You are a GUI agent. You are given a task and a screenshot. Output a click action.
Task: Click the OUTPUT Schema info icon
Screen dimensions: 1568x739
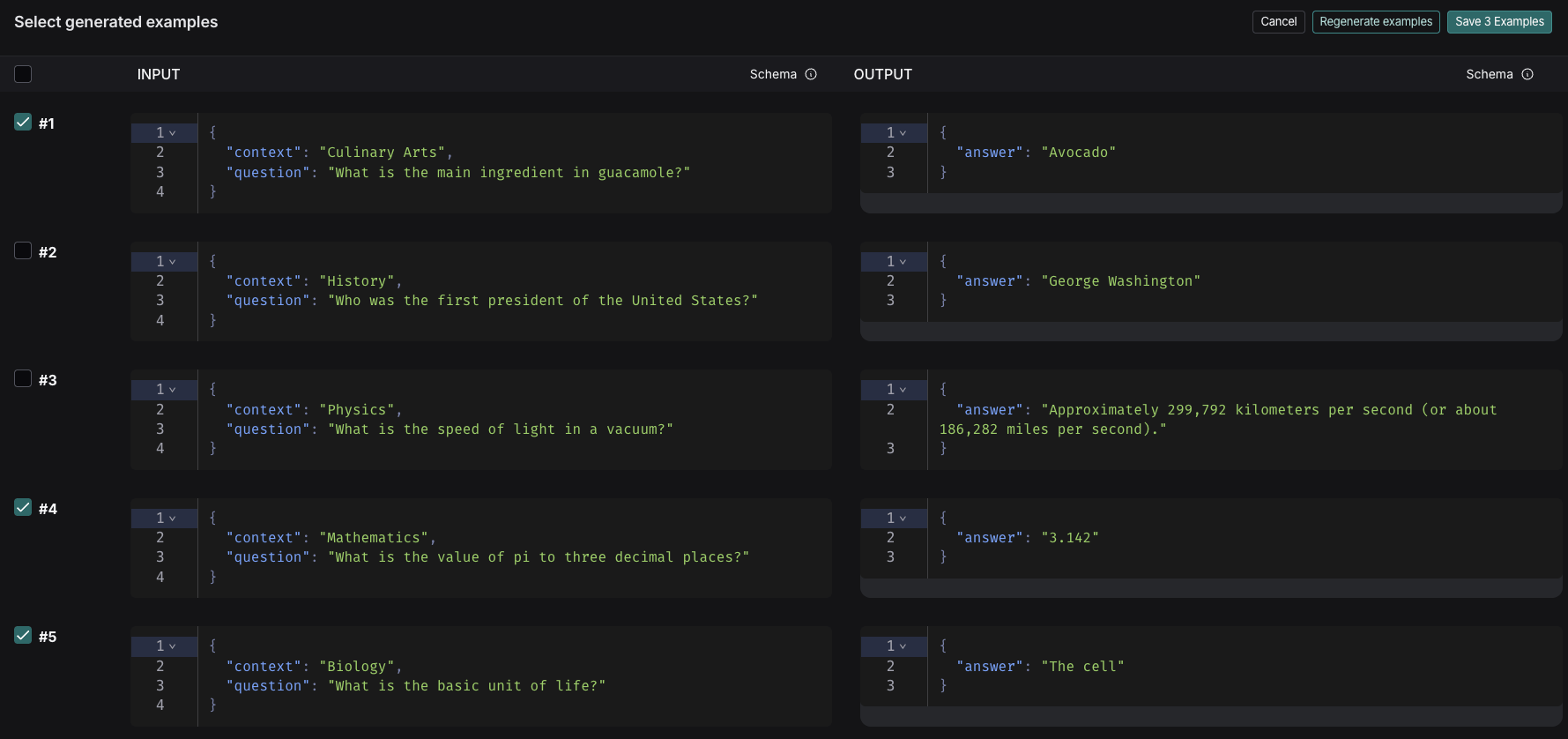[x=1527, y=74]
